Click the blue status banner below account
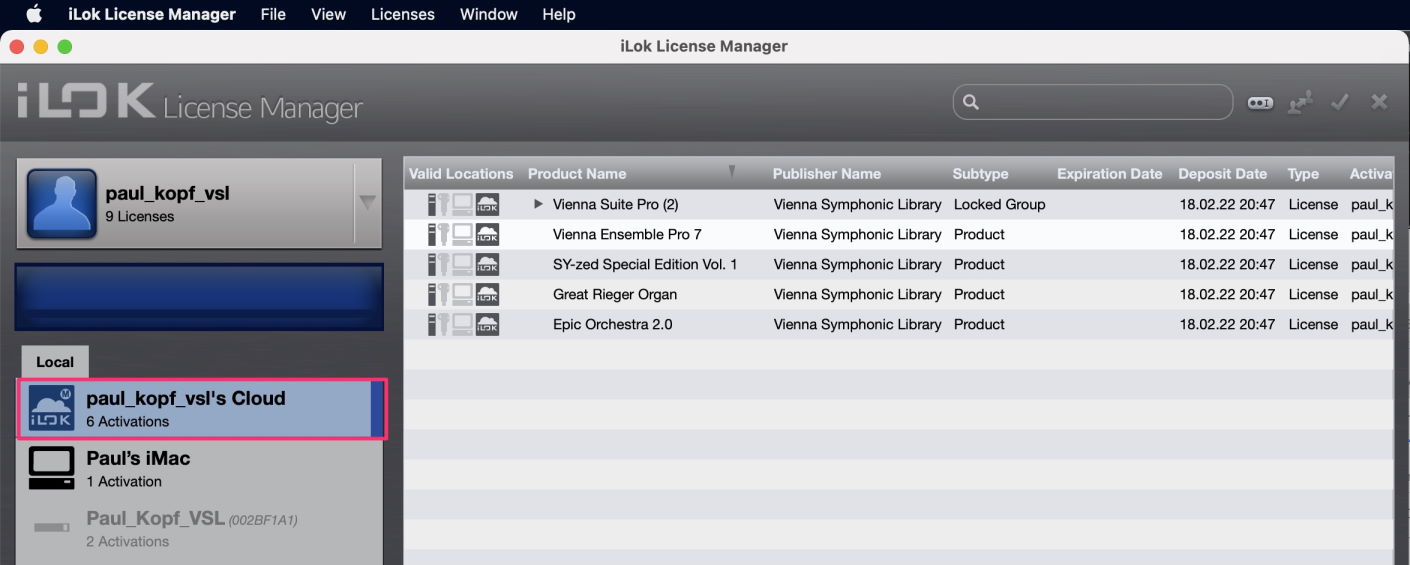The width and height of the screenshot is (1410, 565). coord(199,297)
